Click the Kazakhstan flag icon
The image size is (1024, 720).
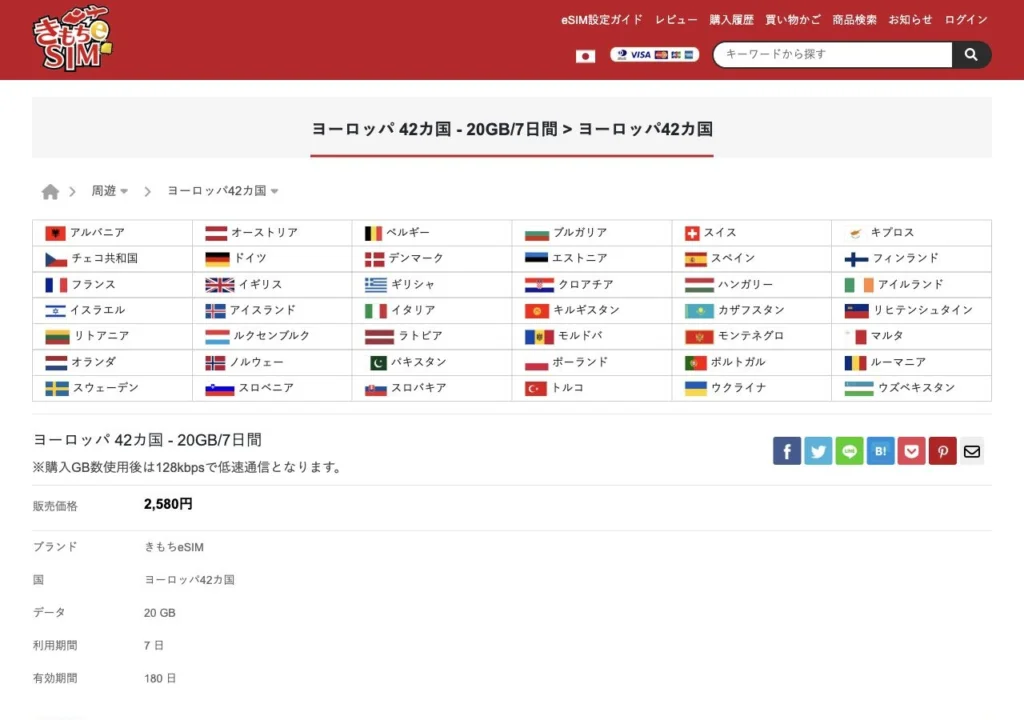(x=699, y=311)
